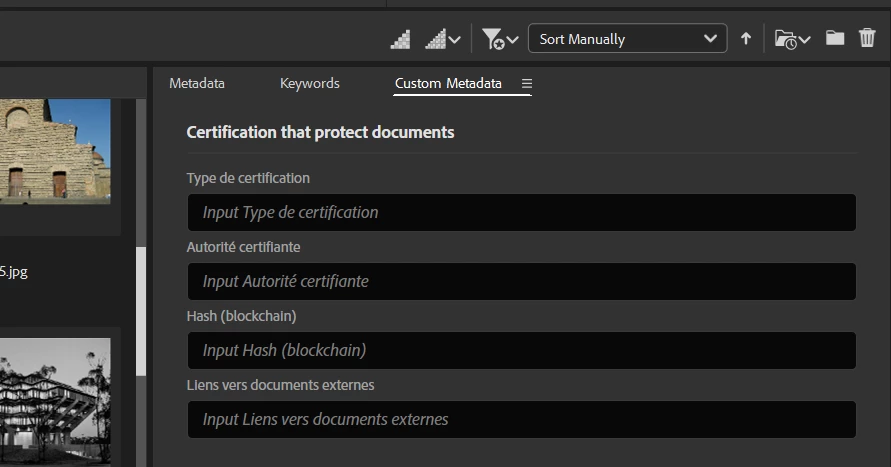Select the stone church facade thumbnail
The height and width of the screenshot is (467, 891).
coord(55,150)
